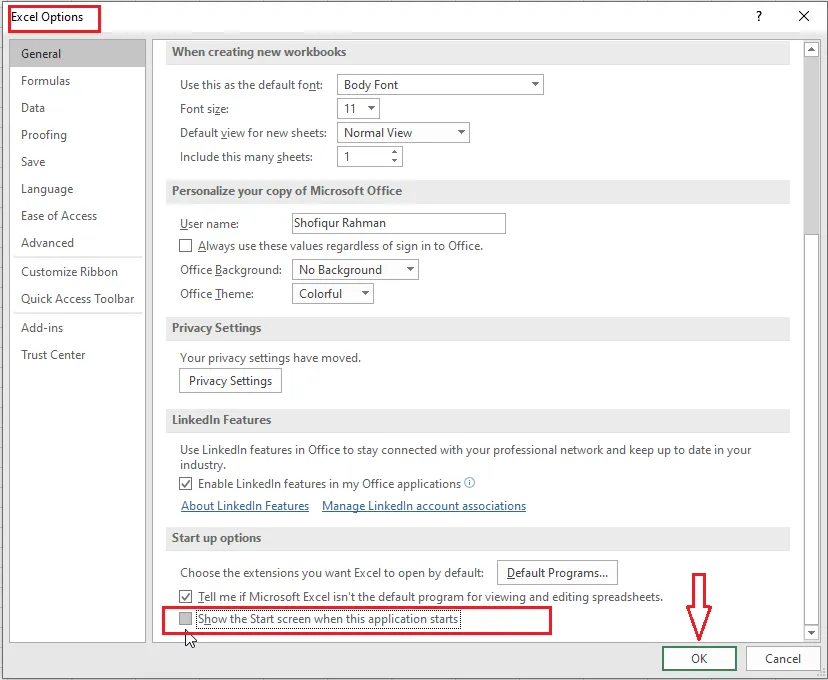Open the Customize Ribbon category
828x680 pixels.
click(x=77, y=271)
